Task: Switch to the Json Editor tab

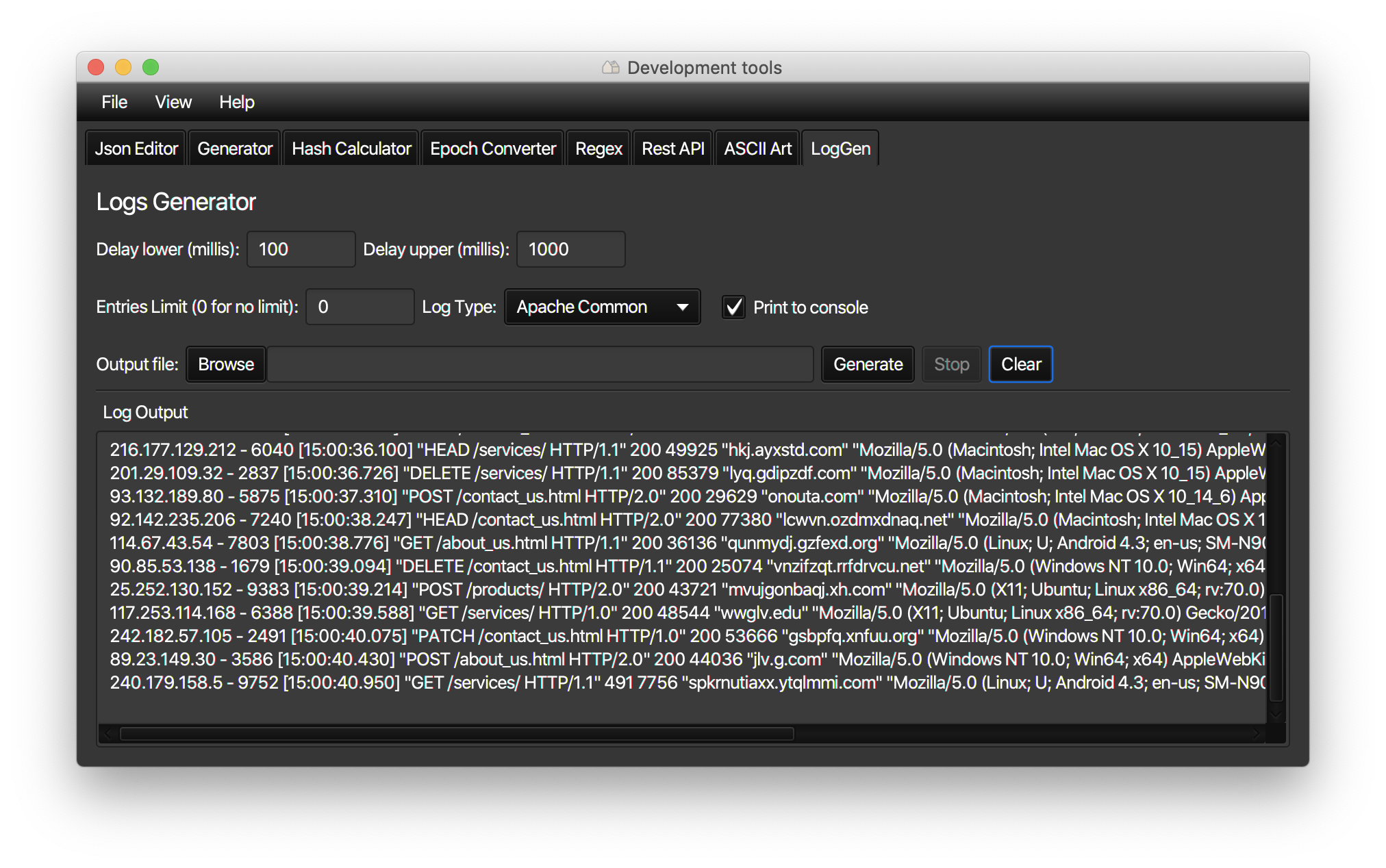Action: (x=136, y=149)
